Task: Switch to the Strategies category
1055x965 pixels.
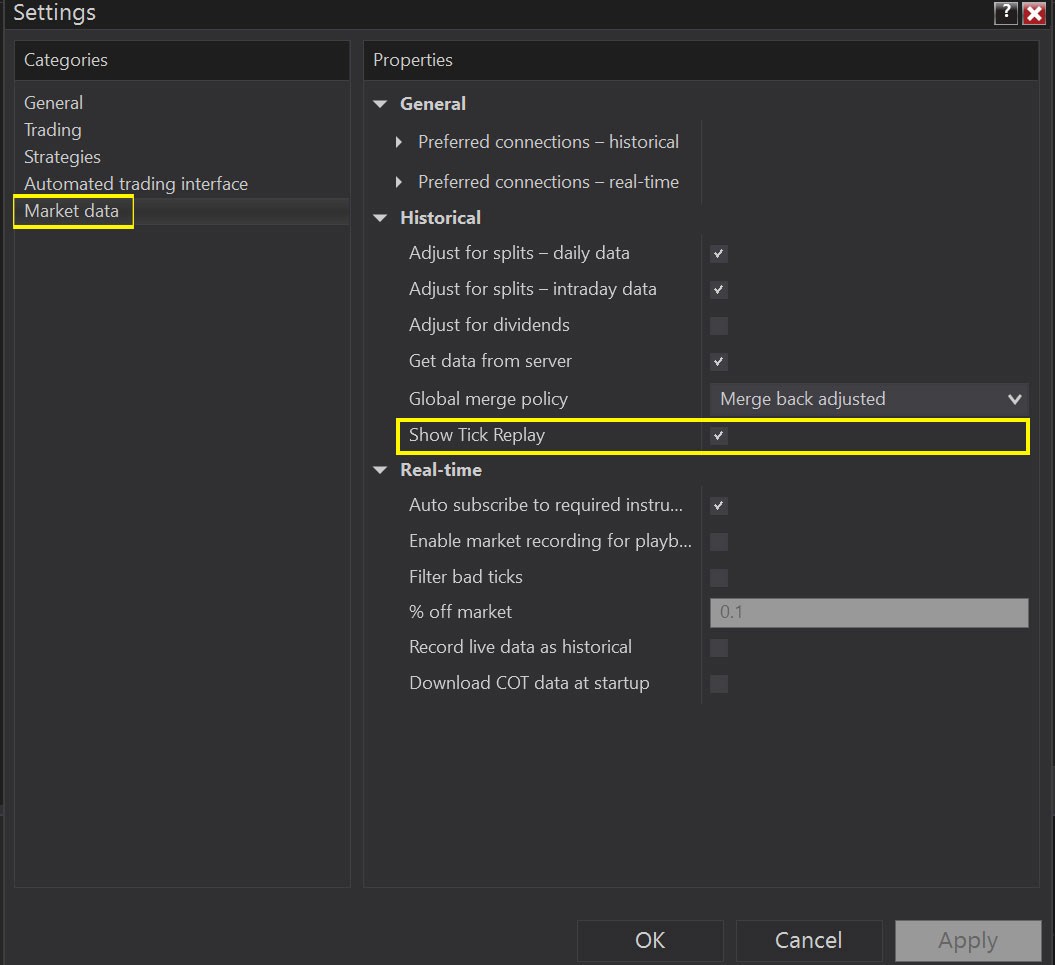Action: 62,156
